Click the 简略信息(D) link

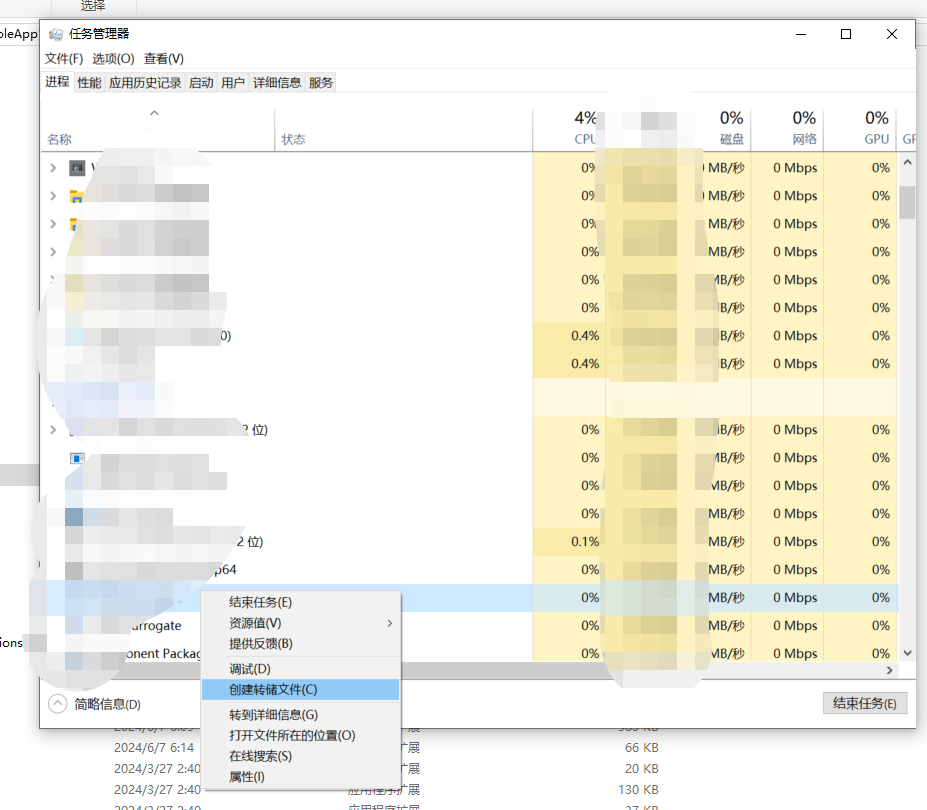tap(107, 704)
